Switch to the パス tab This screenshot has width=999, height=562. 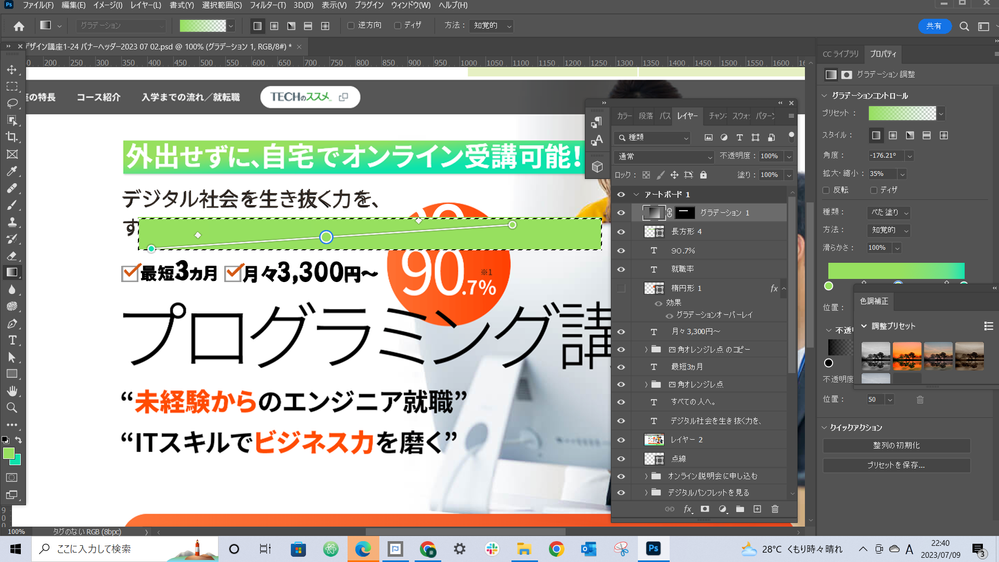point(665,116)
